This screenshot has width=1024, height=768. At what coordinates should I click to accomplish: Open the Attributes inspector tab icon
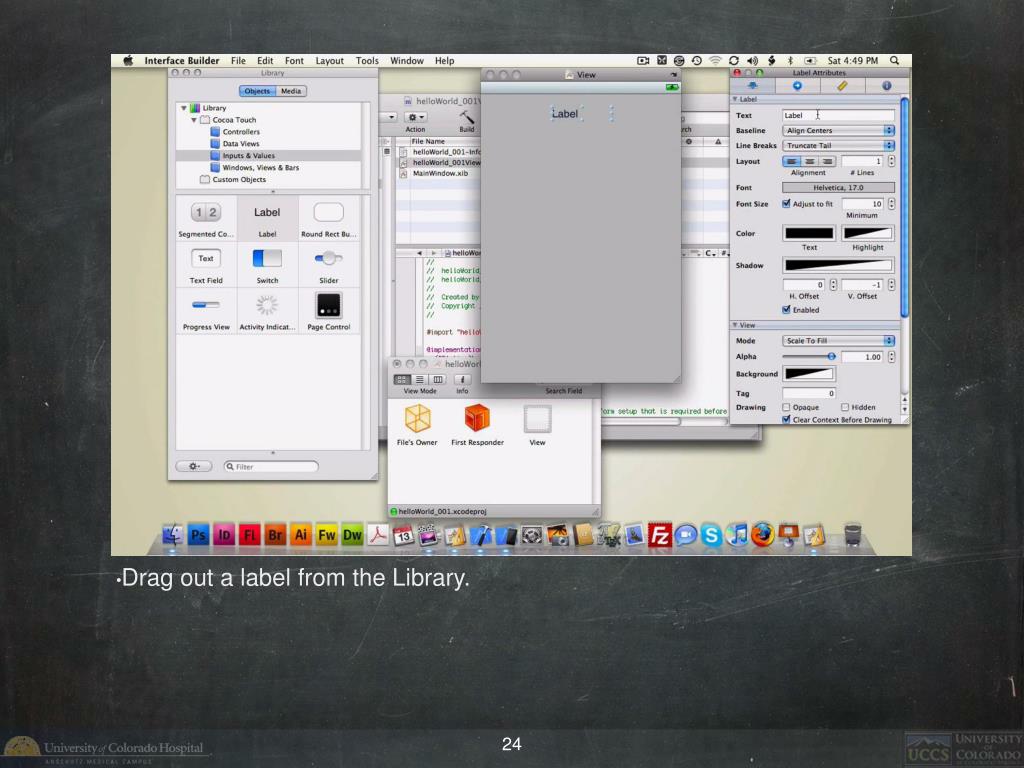coord(753,86)
